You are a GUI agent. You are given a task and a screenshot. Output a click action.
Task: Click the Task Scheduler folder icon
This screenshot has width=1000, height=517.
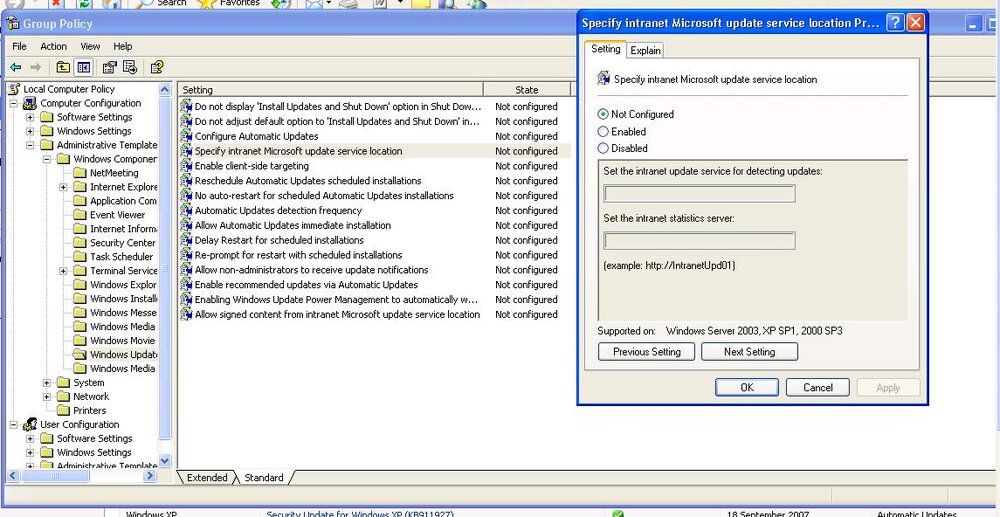pos(80,256)
